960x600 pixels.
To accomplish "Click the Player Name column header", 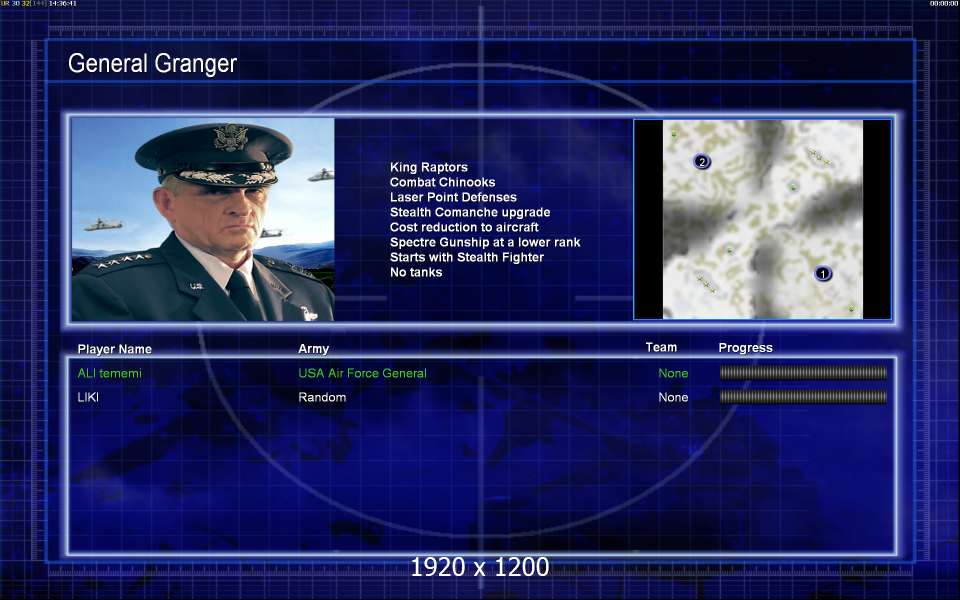I will tap(115, 349).
